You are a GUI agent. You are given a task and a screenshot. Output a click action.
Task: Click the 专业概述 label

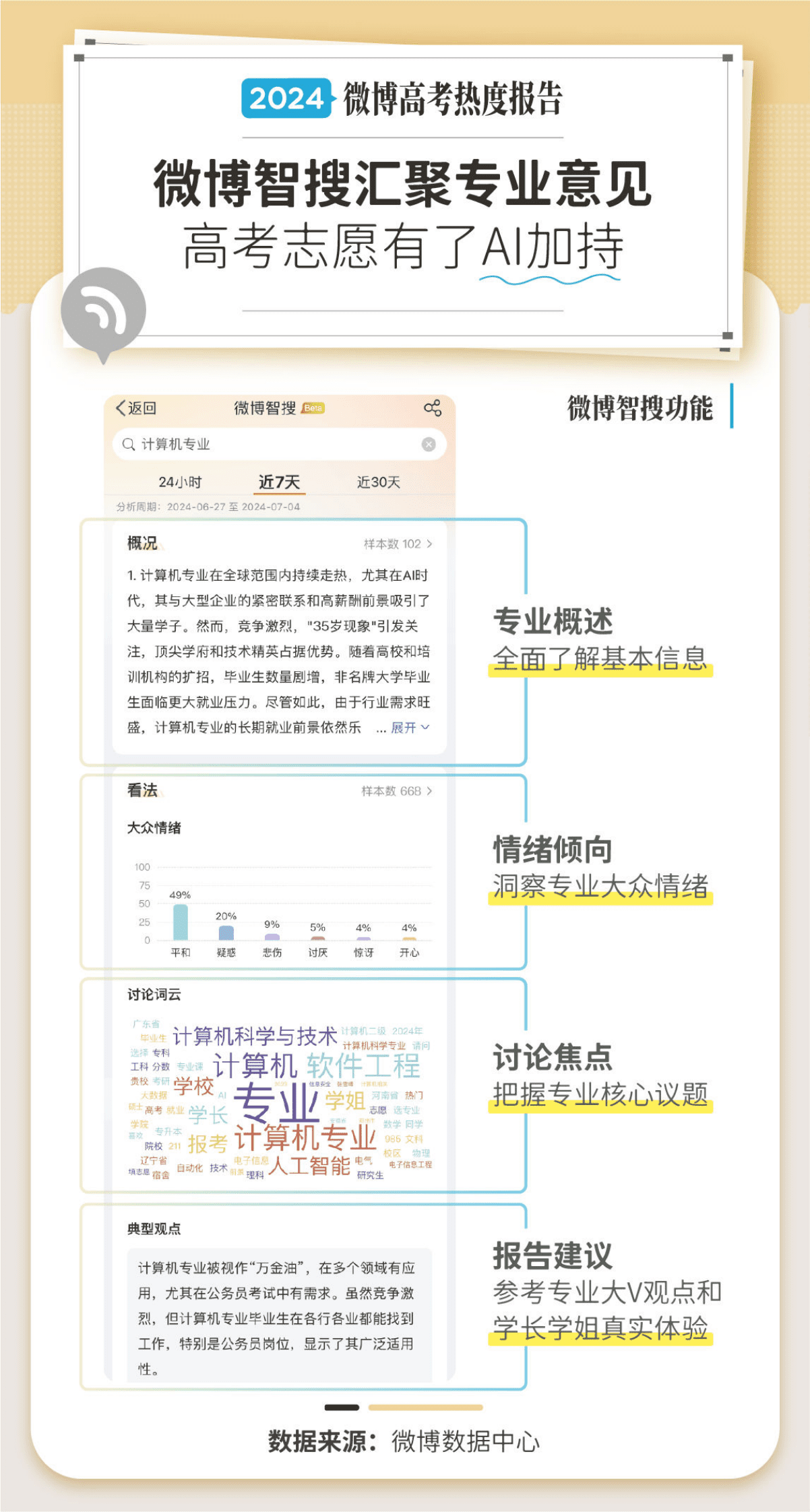click(553, 621)
